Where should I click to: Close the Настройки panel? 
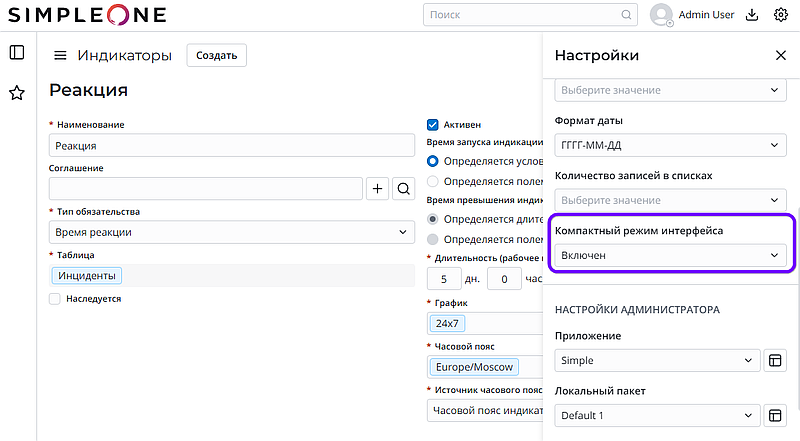click(781, 56)
